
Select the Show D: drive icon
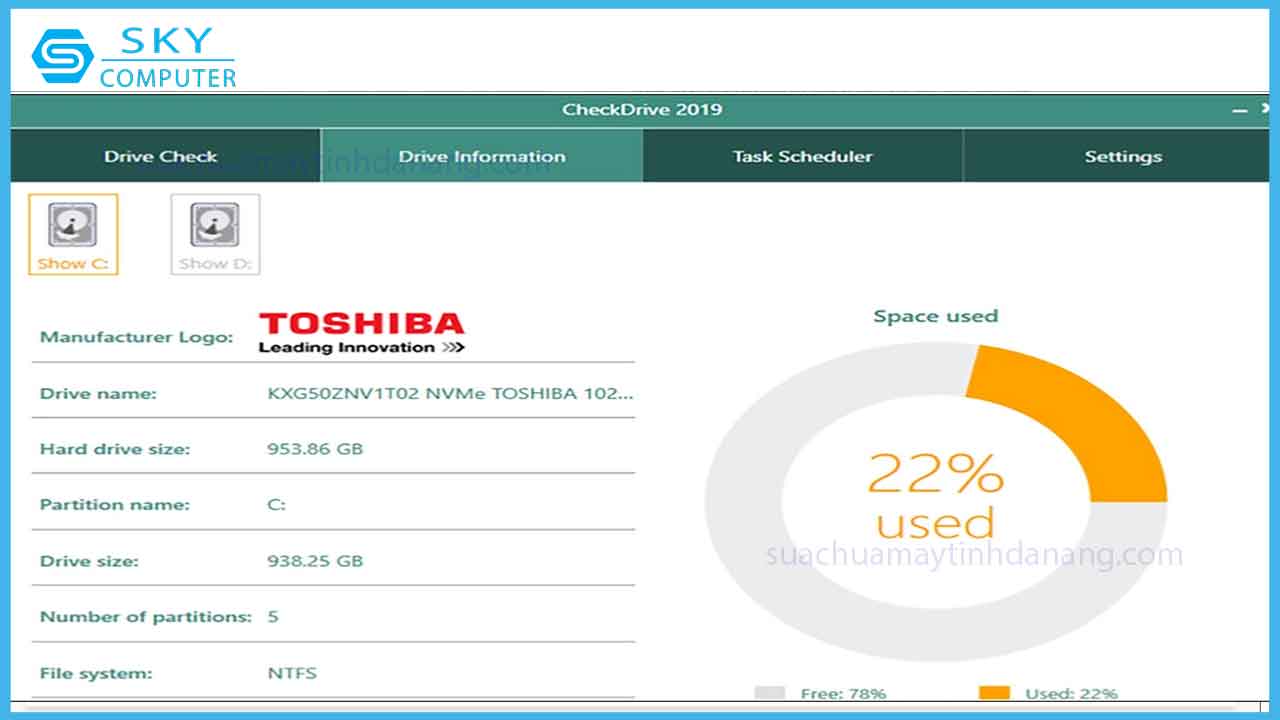tap(215, 234)
